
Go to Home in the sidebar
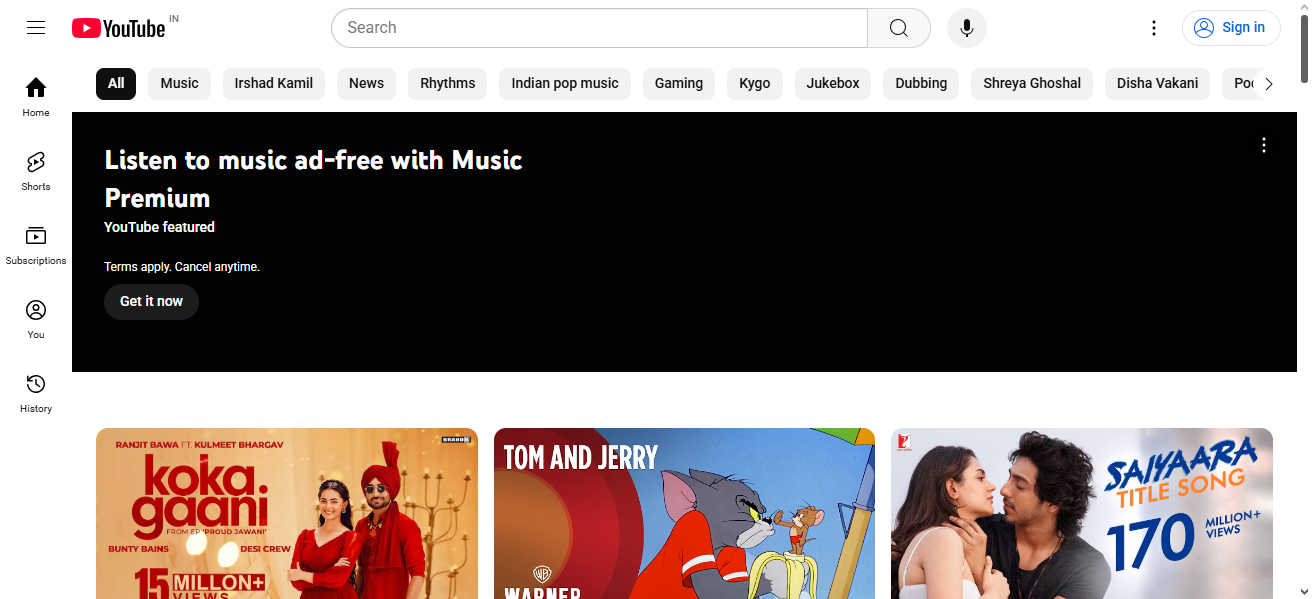point(36,97)
